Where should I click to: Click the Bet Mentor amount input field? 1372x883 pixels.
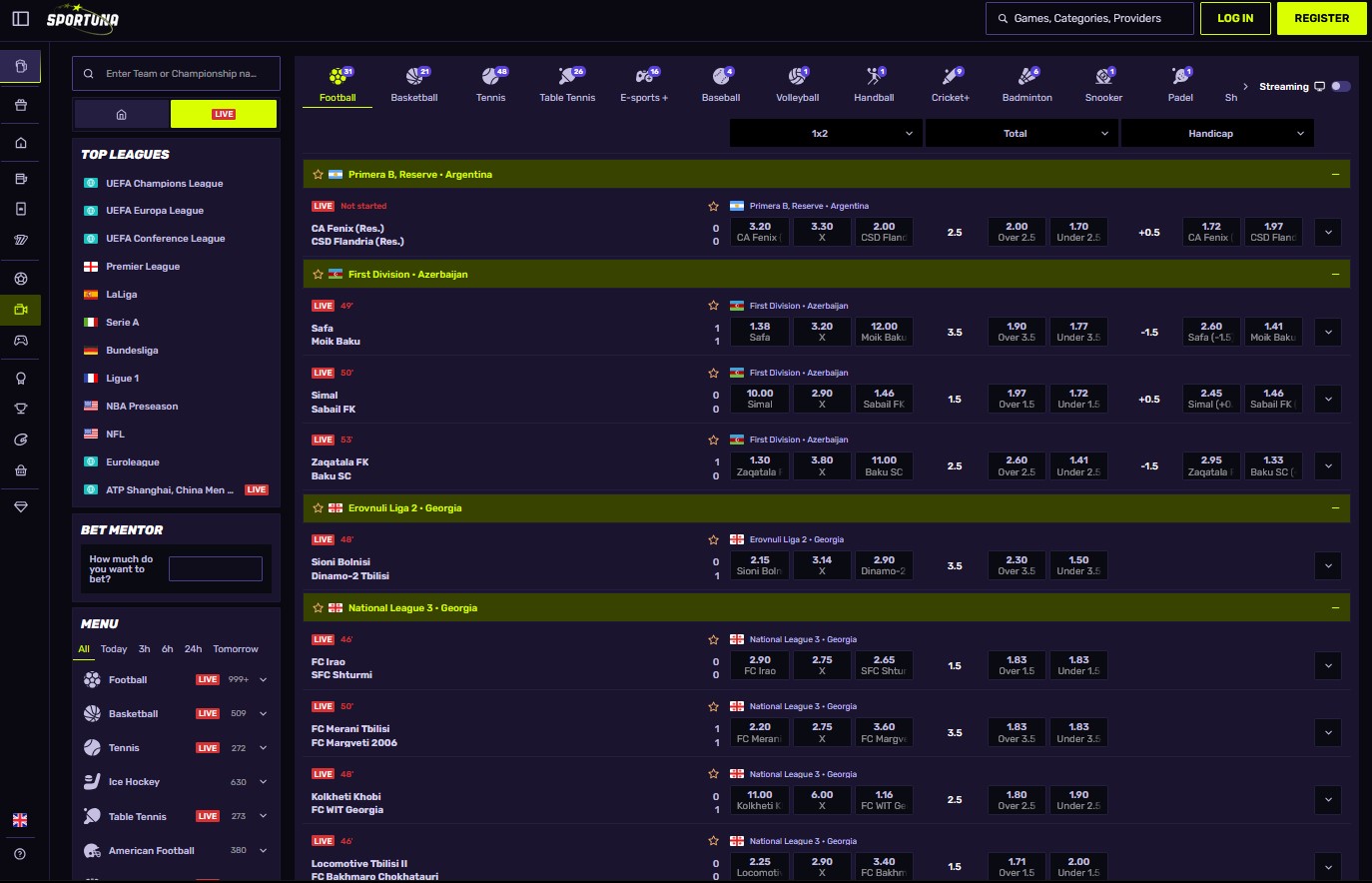[216, 567]
